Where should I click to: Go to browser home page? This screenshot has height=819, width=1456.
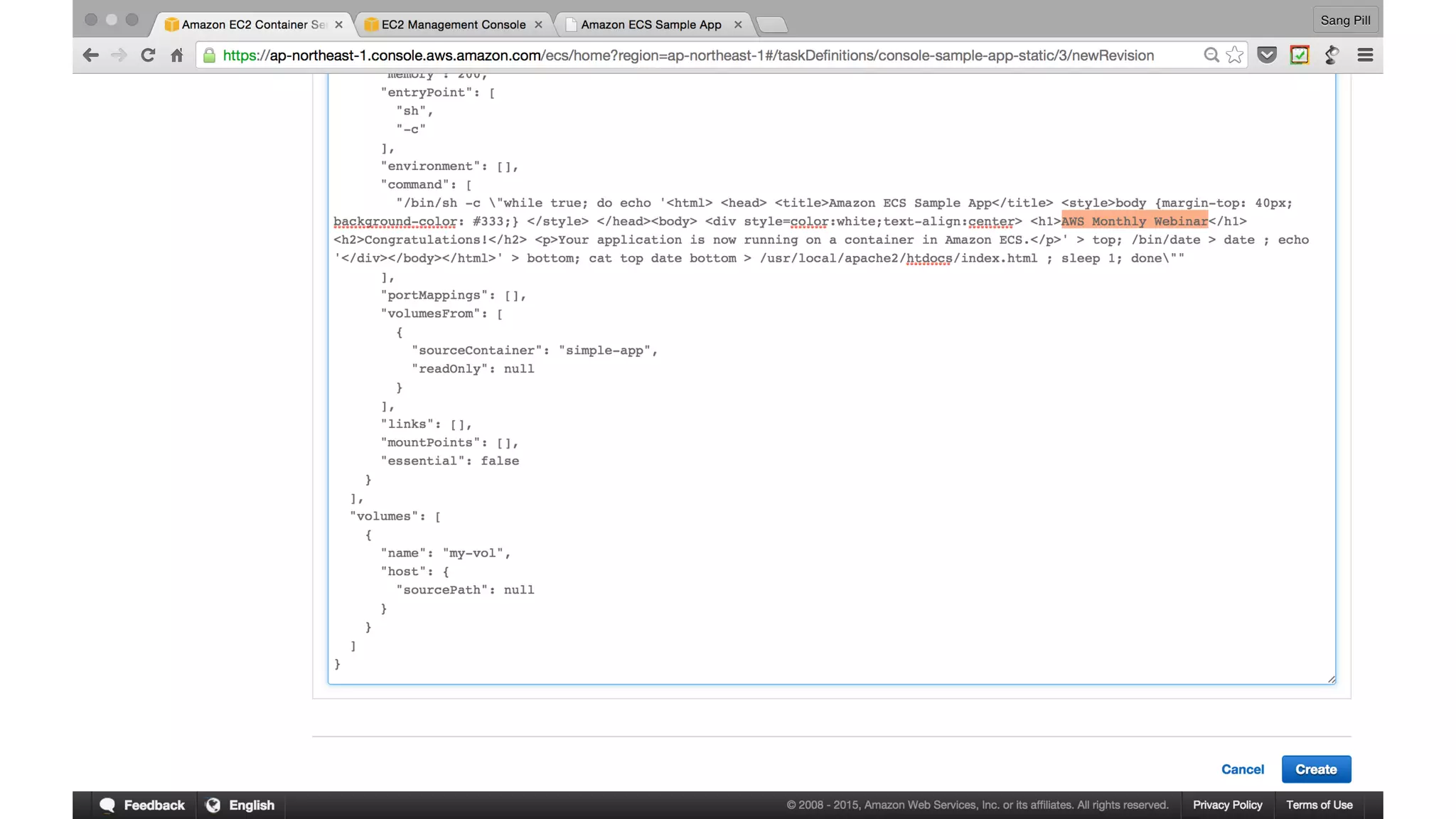[177, 55]
